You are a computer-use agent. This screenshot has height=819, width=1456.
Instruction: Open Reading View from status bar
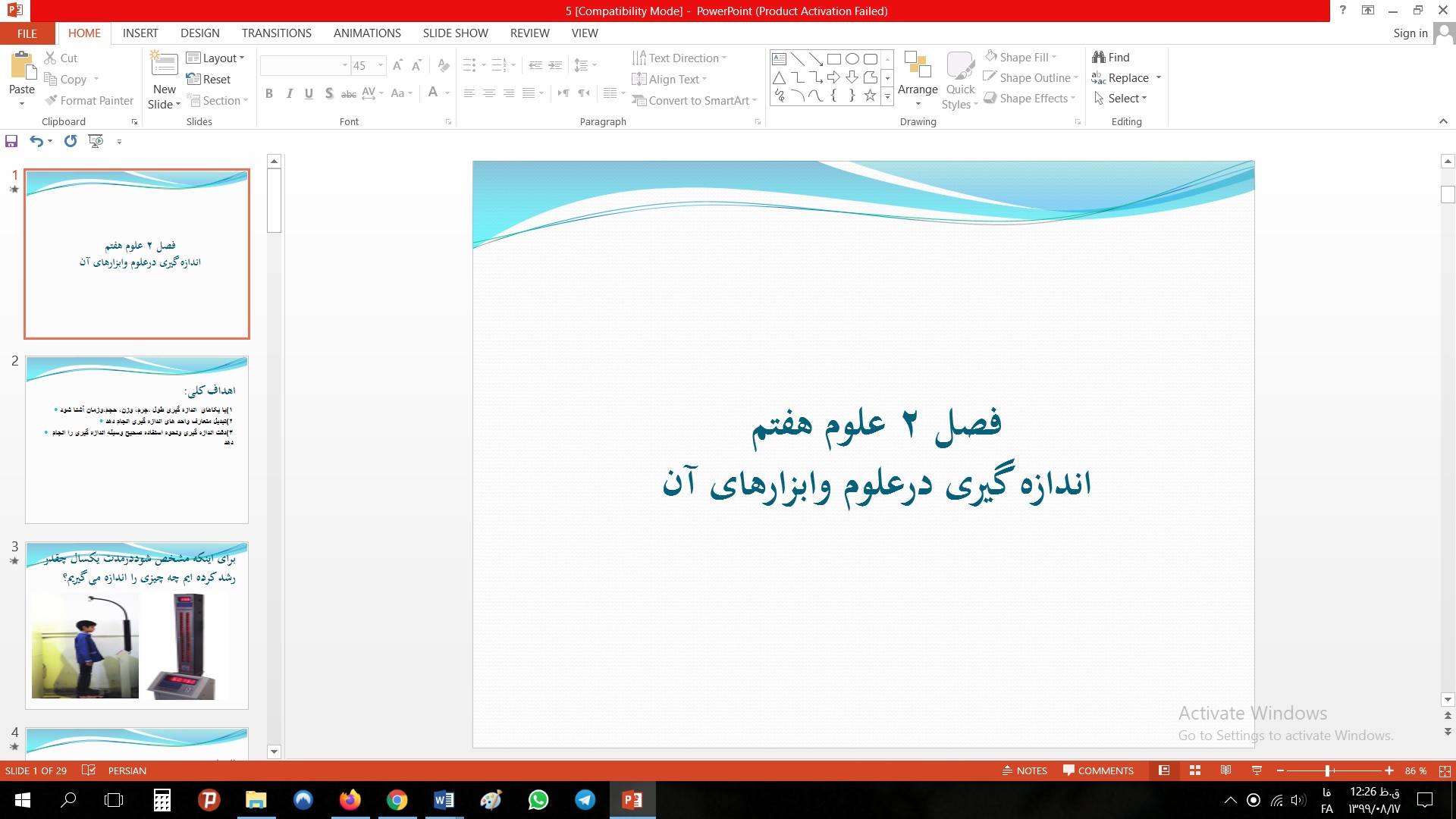[x=1225, y=770]
